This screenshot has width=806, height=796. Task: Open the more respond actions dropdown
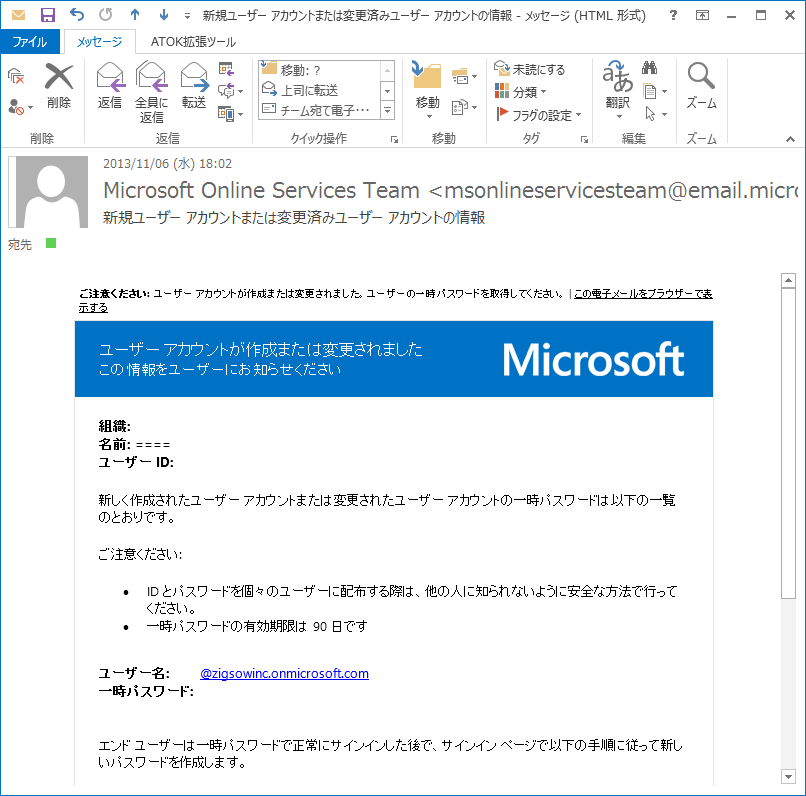click(230, 114)
